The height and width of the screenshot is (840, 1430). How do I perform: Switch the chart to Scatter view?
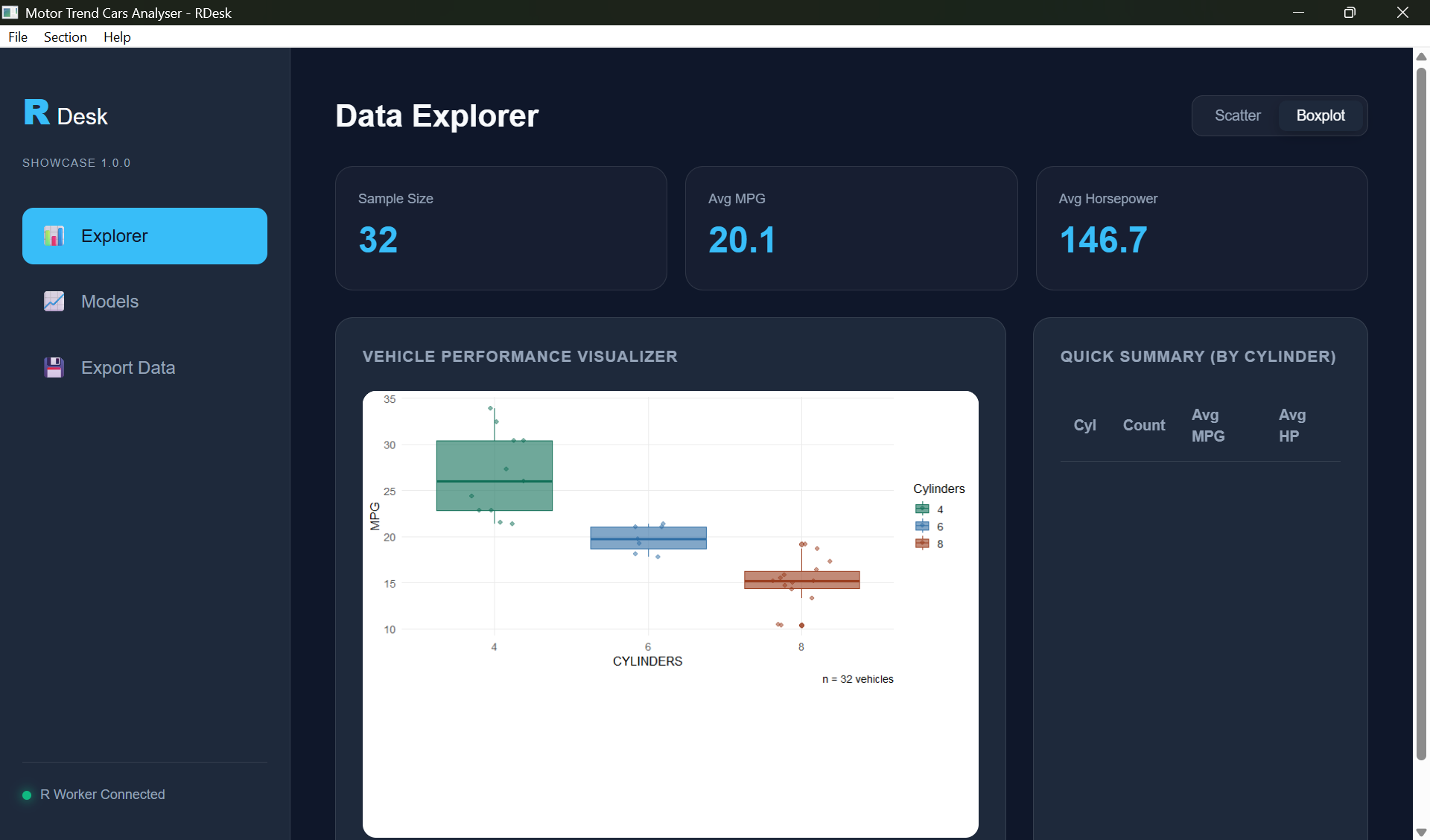coord(1237,115)
